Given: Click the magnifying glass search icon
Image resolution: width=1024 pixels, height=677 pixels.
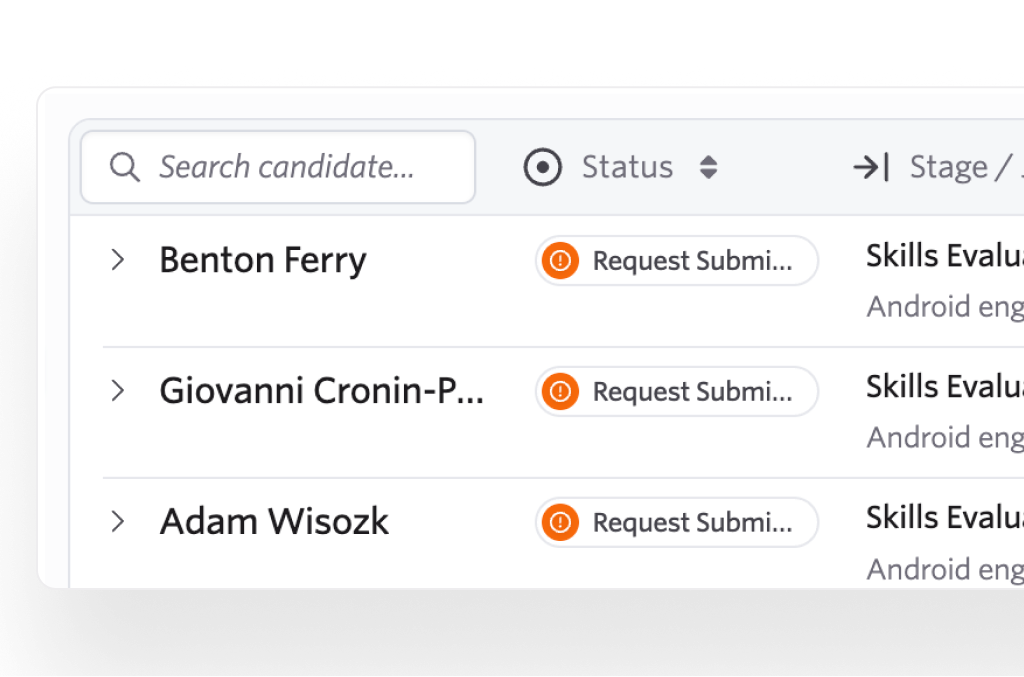Looking at the screenshot, I should [124, 167].
